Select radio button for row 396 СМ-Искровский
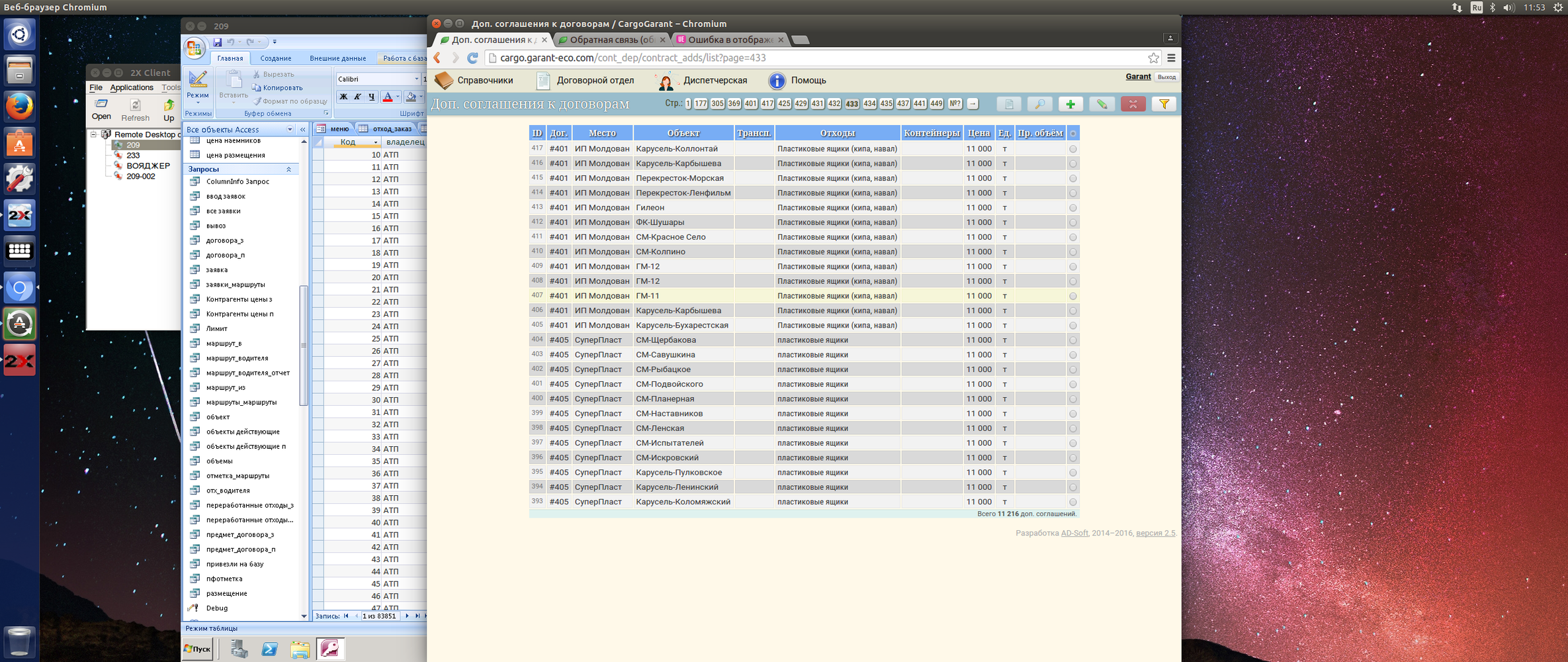1568x662 pixels. [x=1072, y=458]
